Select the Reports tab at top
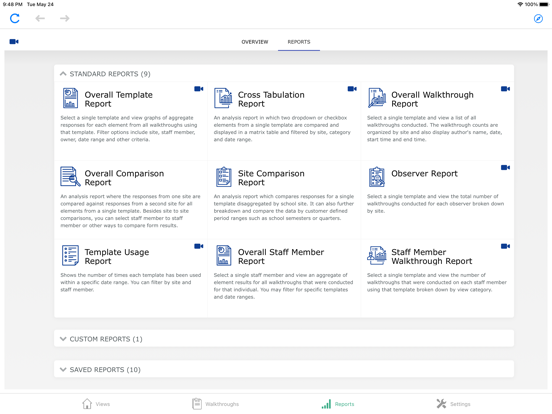The height and width of the screenshot is (414, 552). pos(299,42)
